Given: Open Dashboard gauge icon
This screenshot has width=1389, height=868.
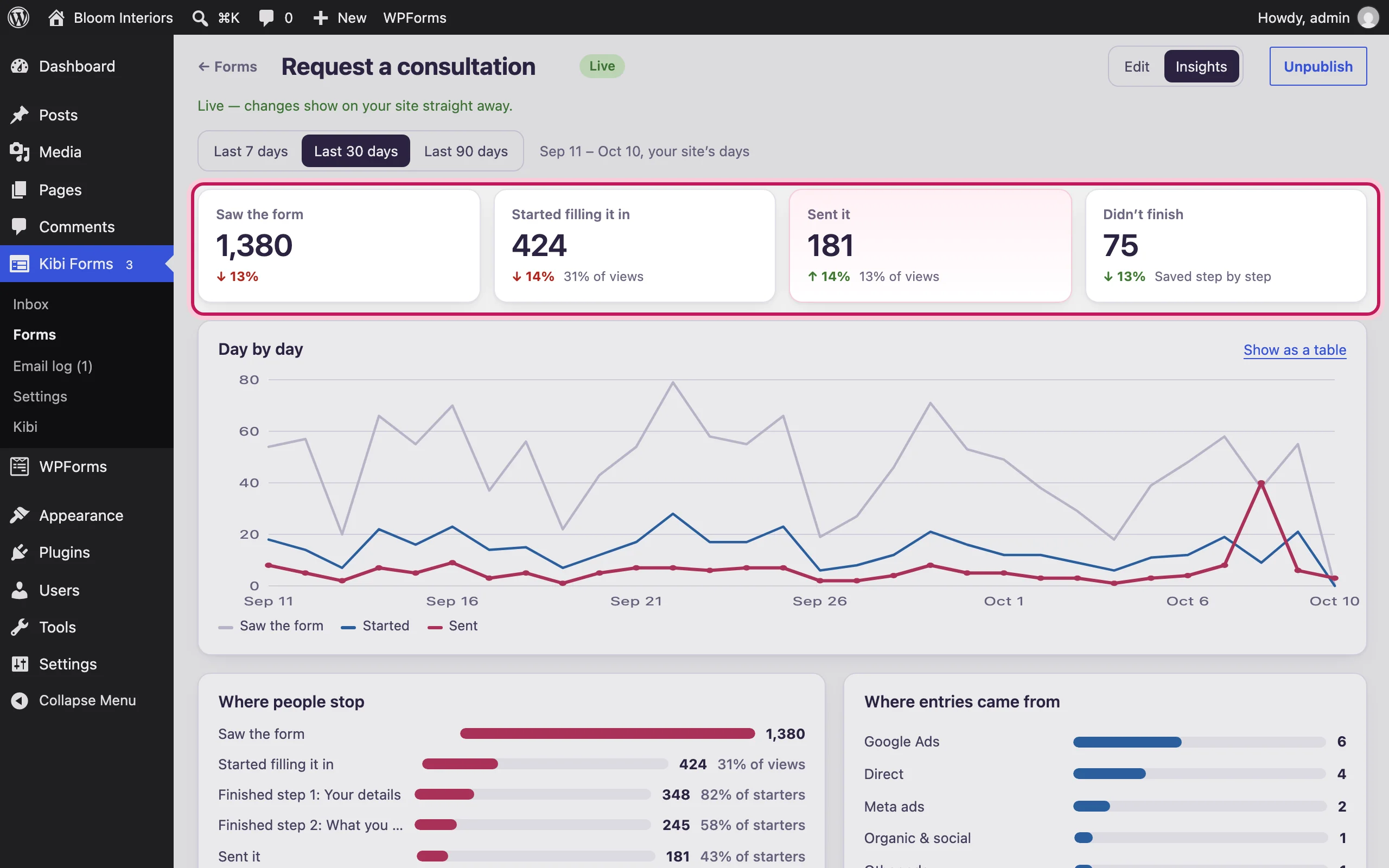Looking at the screenshot, I should [20, 66].
